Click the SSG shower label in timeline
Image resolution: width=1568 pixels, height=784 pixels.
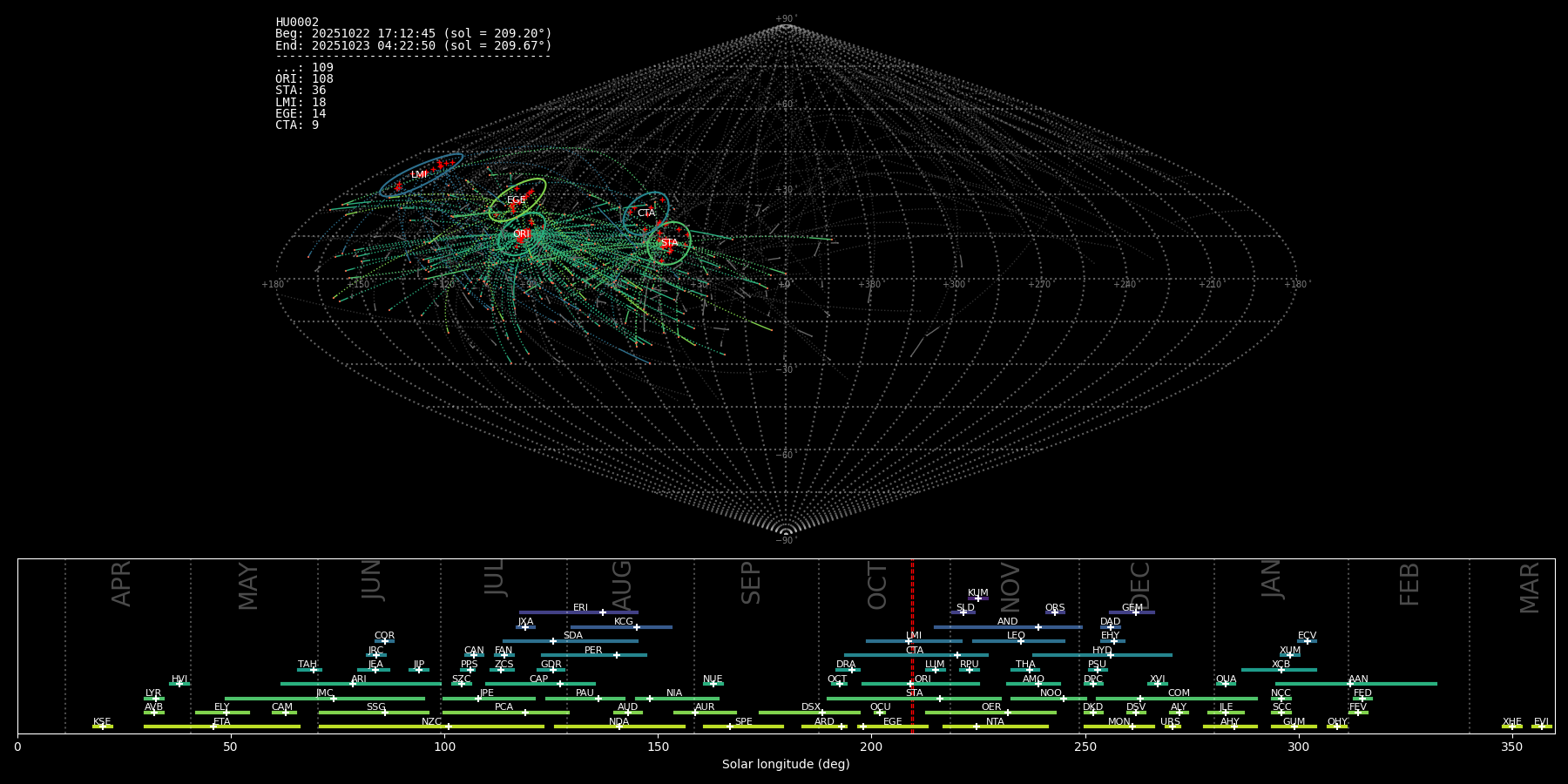(376, 707)
